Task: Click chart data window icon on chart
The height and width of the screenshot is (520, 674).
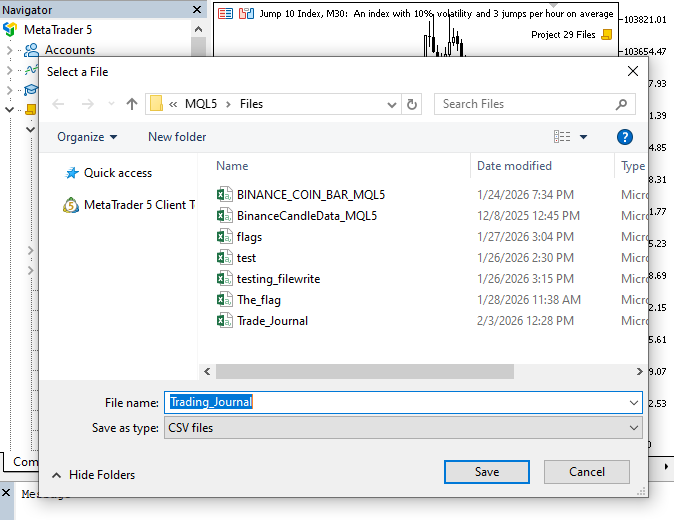Action: coord(225,13)
